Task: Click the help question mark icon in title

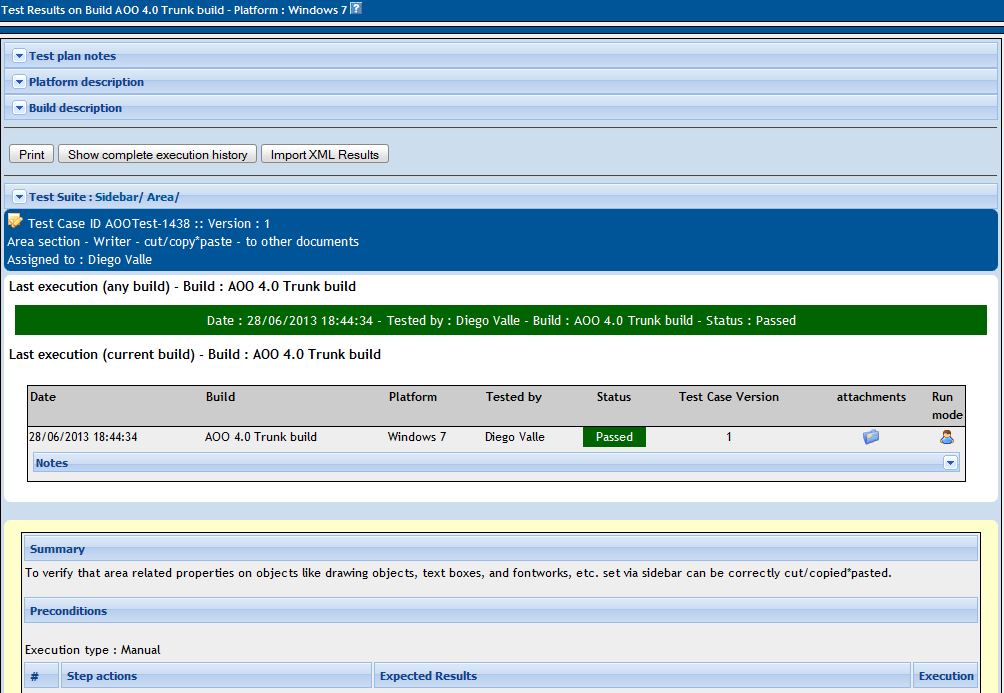Action: (x=356, y=8)
